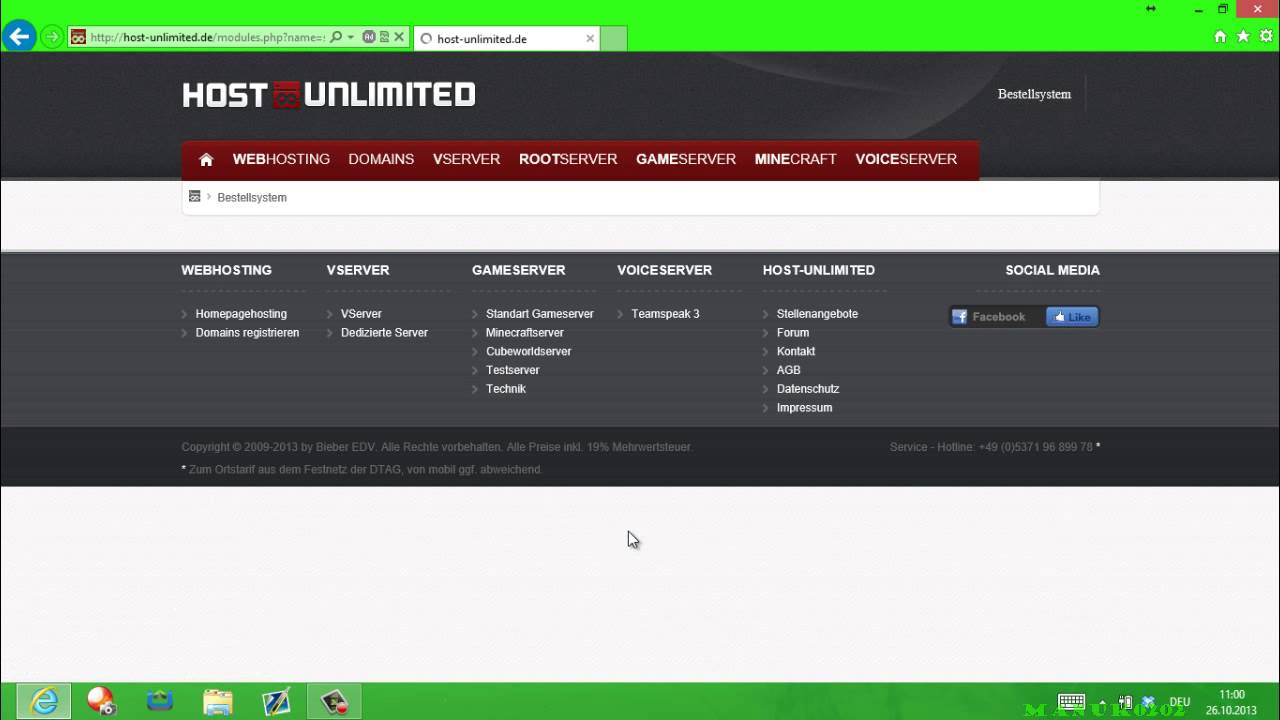Switch the DEU input language indicator
Screen dimensions: 1280x720
coord(1180,702)
